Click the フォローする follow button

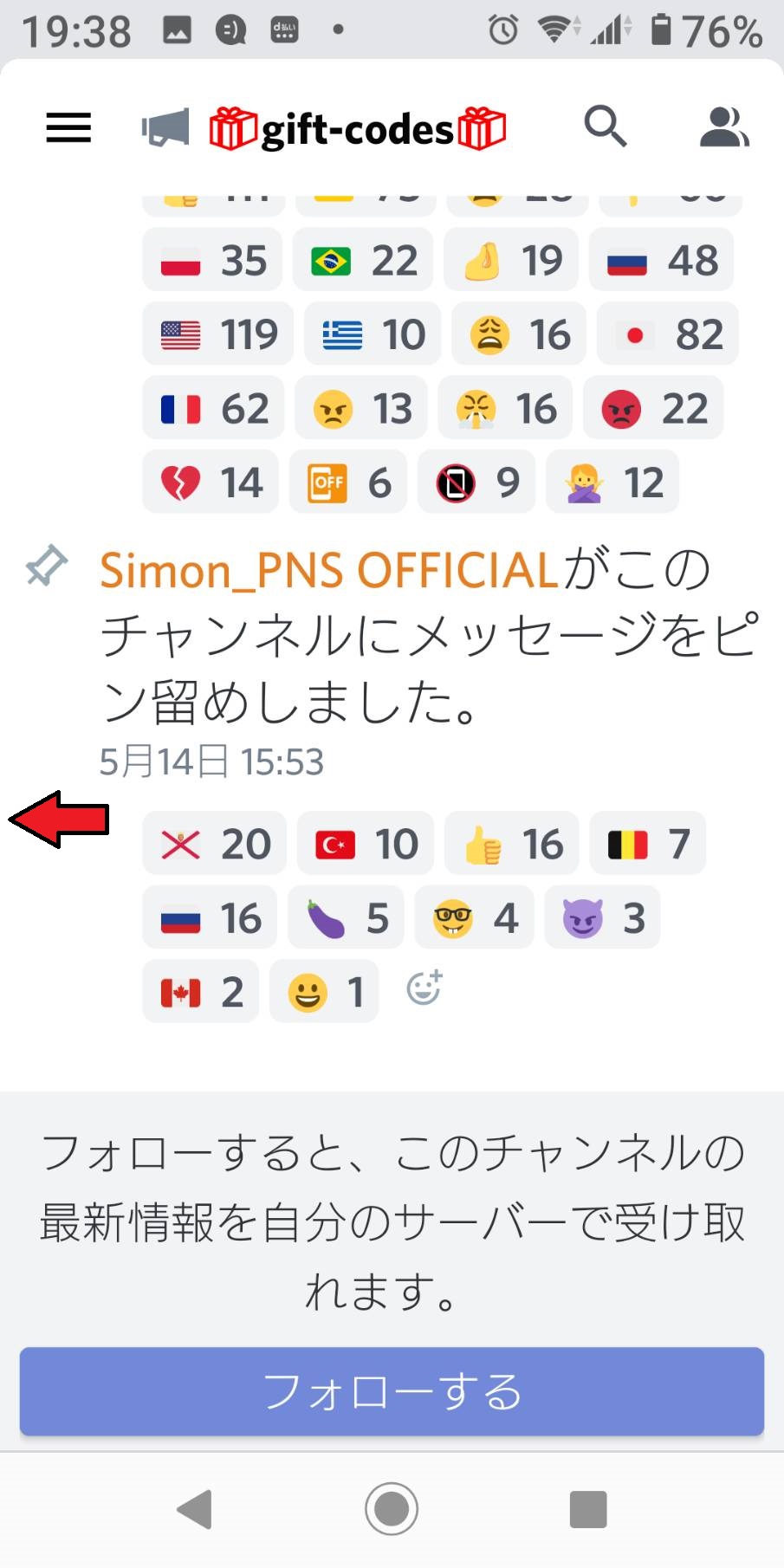pyautogui.click(x=392, y=1391)
